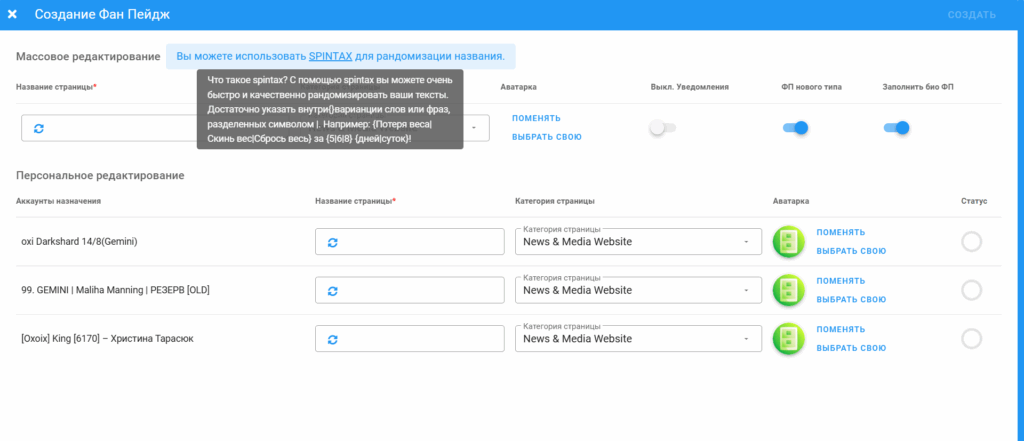The image size is (1024, 441).
Task: Click the Персональное редактирование heading
Action: coord(100,176)
